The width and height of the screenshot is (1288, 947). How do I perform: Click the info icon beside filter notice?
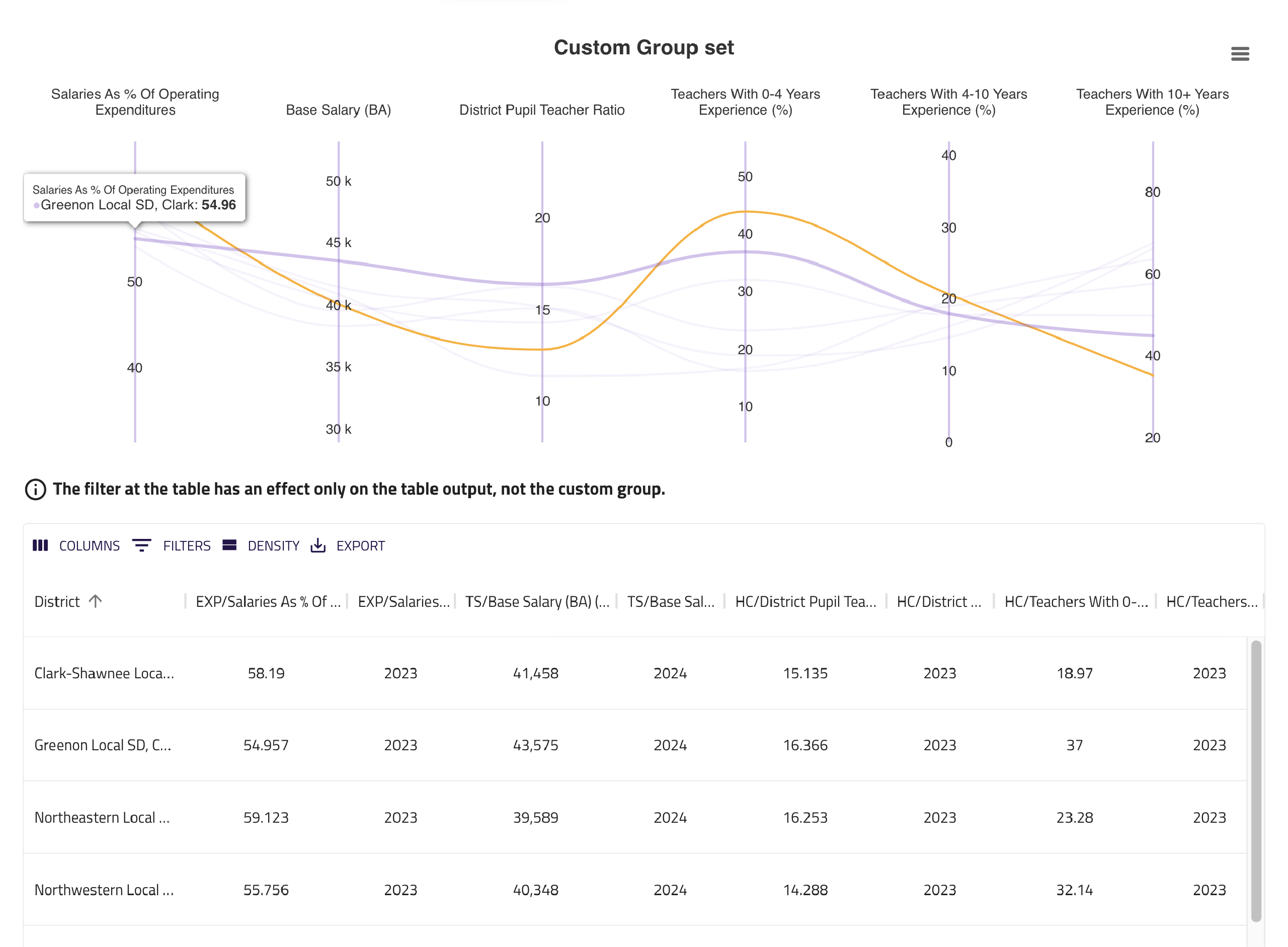[36, 489]
